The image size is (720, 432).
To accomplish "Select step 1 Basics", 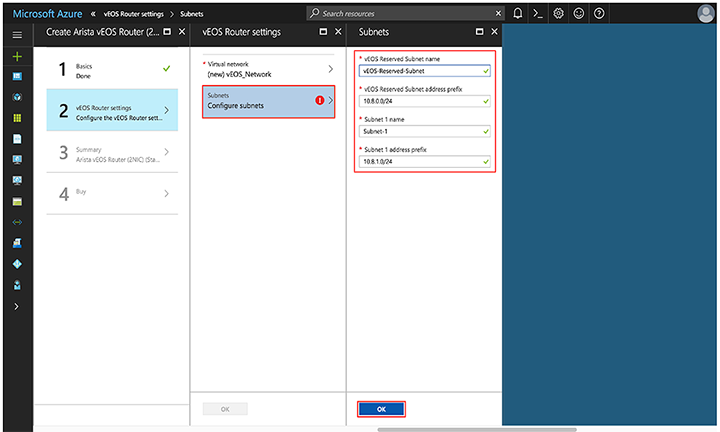I will pyautogui.click(x=112, y=70).
